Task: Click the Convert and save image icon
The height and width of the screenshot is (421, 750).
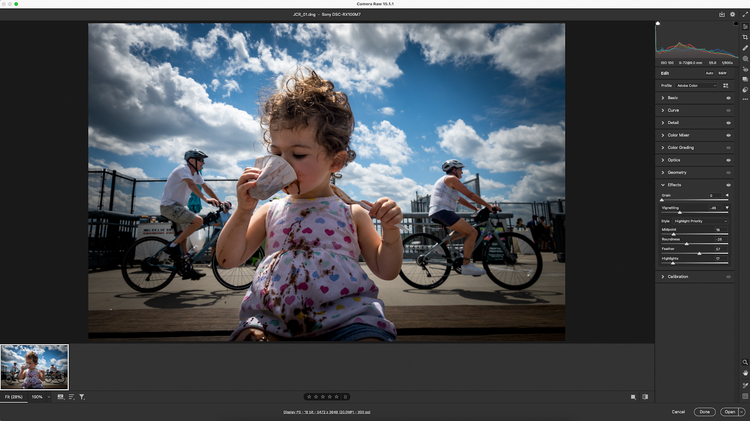Action: 722,14
